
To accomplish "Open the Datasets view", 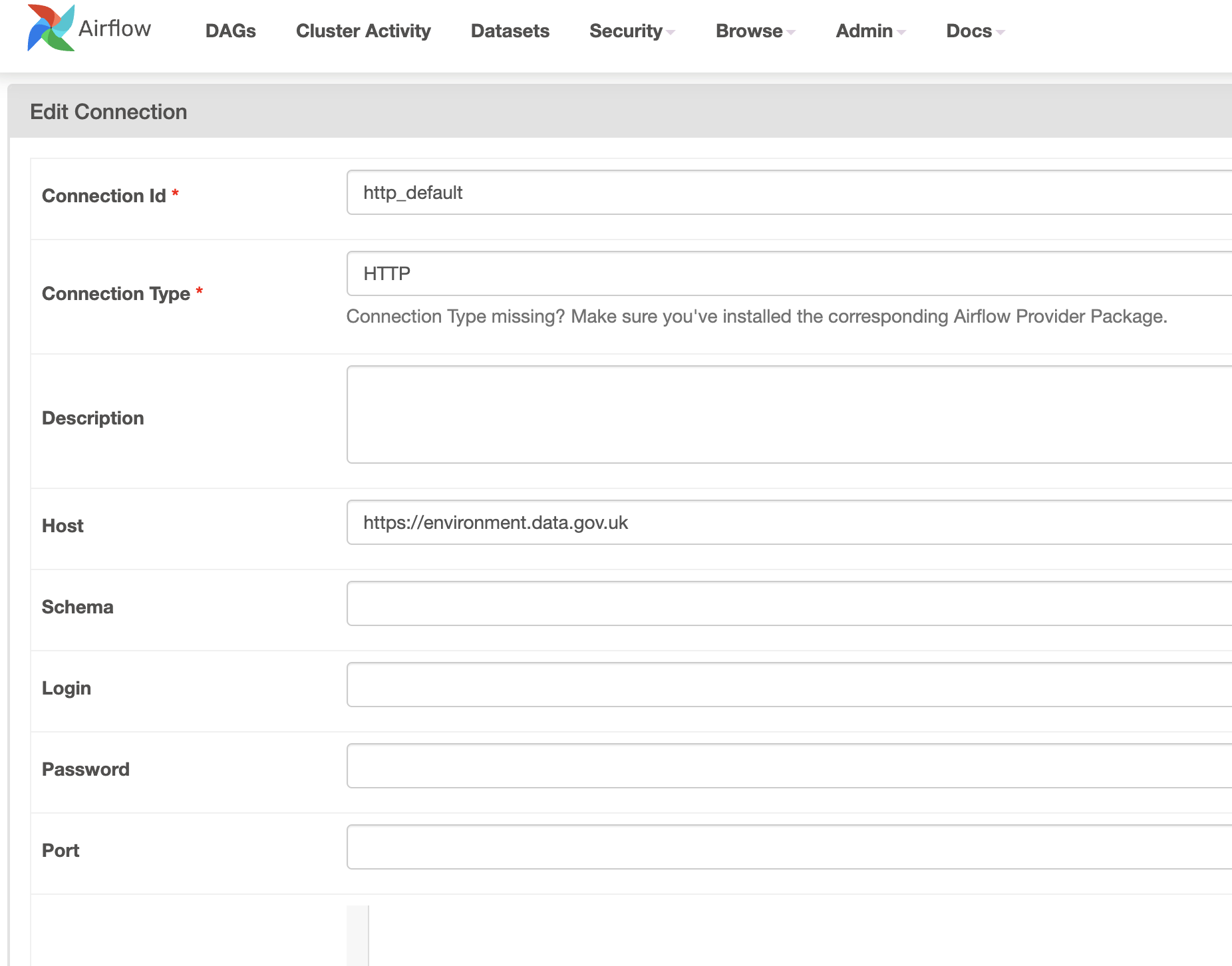I will [510, 31].
